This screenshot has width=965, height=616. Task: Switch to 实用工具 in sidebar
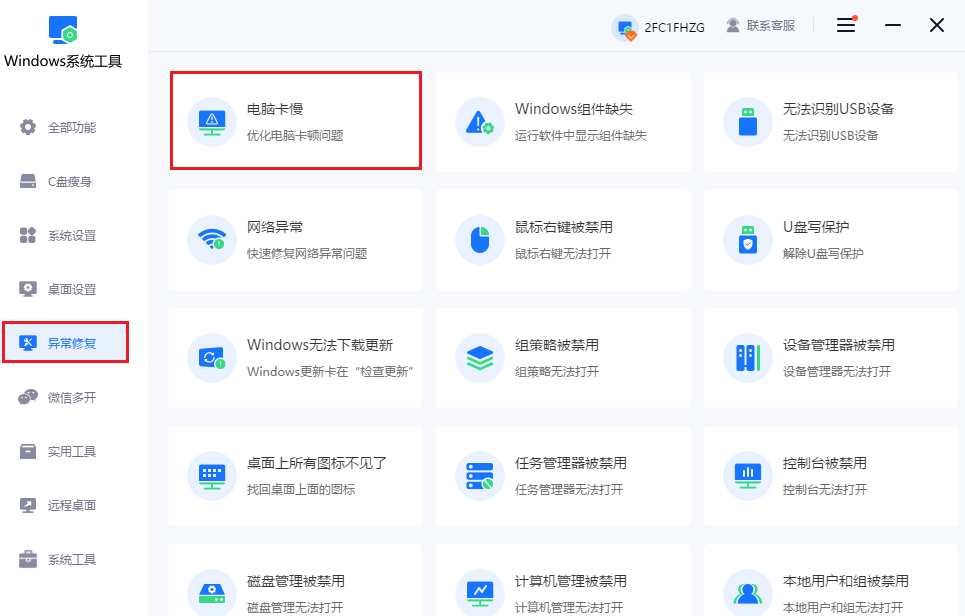(58, 451)
